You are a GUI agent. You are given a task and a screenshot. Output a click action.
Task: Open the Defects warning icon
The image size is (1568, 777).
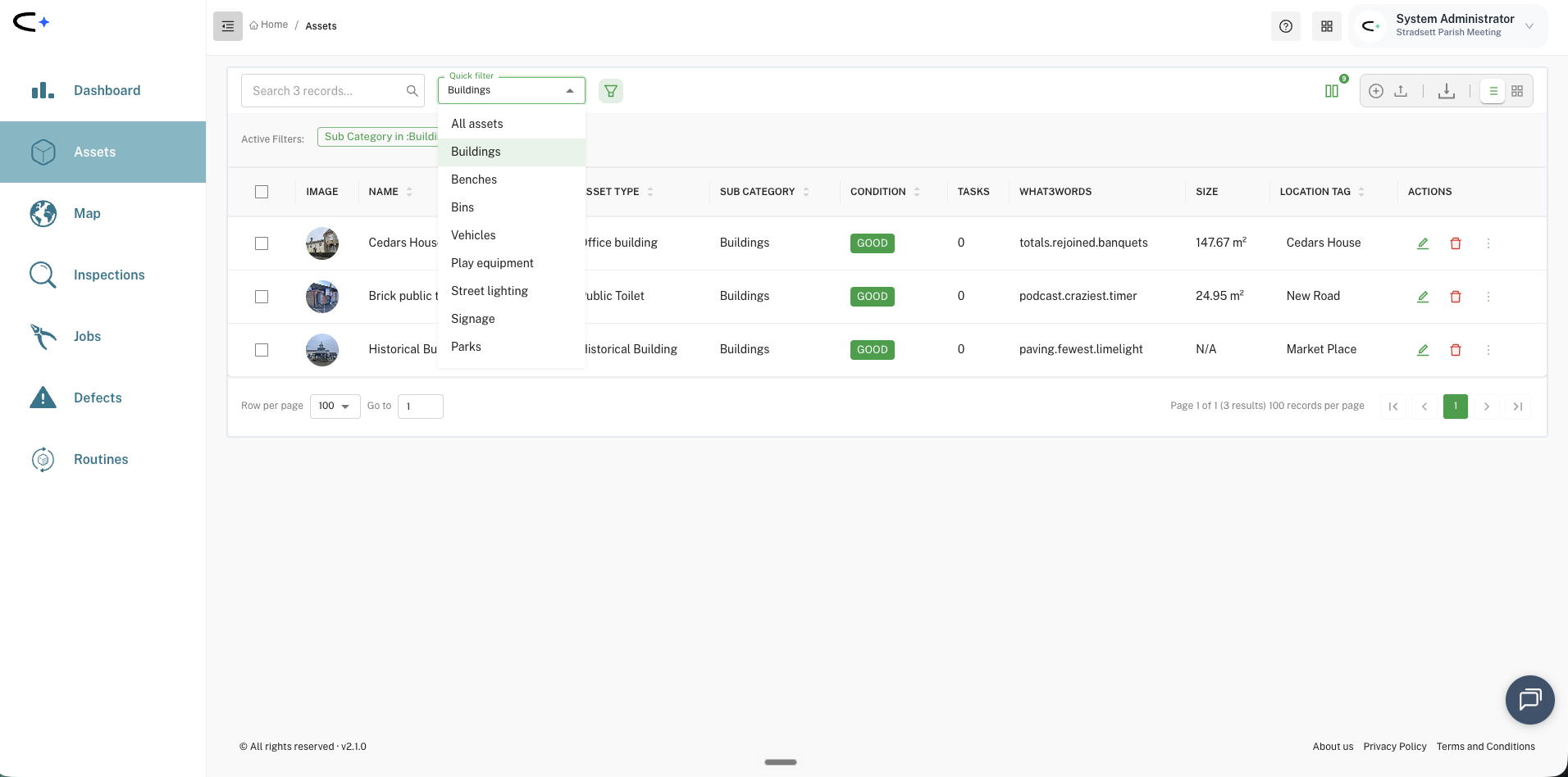click(43, 398)
